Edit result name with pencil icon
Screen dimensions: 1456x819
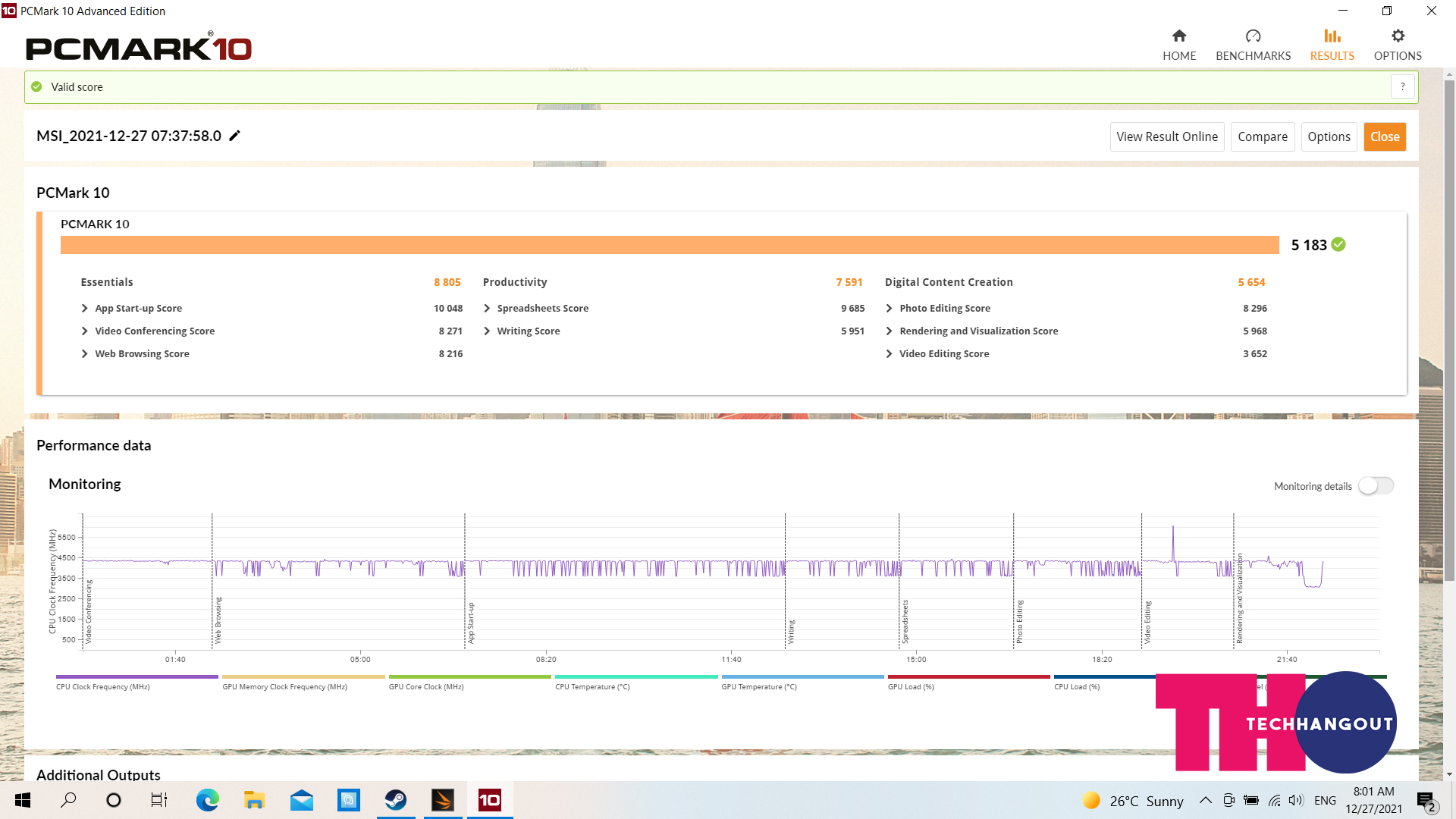(x=235, y=136)
